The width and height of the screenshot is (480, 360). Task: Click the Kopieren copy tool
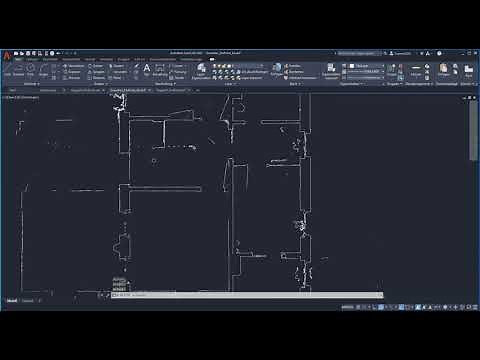72,72
